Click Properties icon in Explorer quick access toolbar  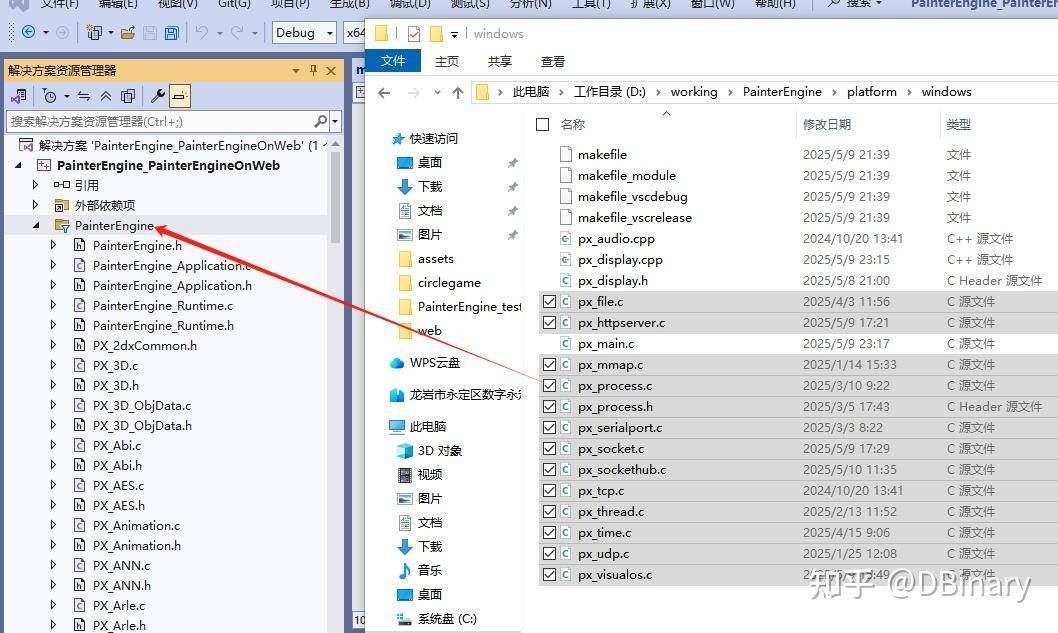click(414, 34)
